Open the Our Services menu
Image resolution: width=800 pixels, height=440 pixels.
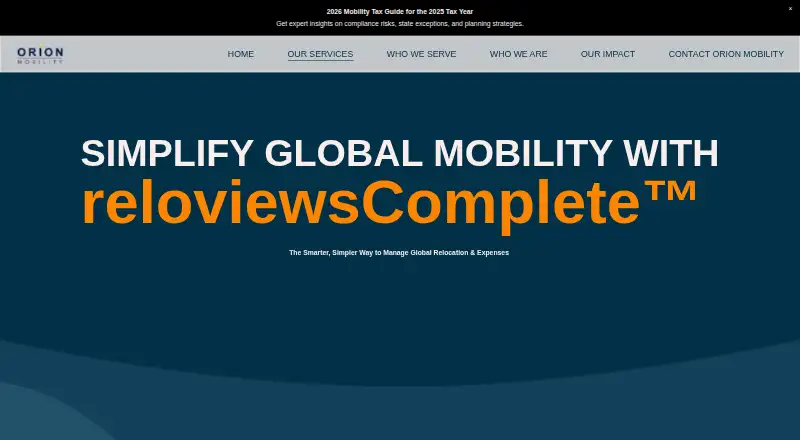click(x=320, y=54)
